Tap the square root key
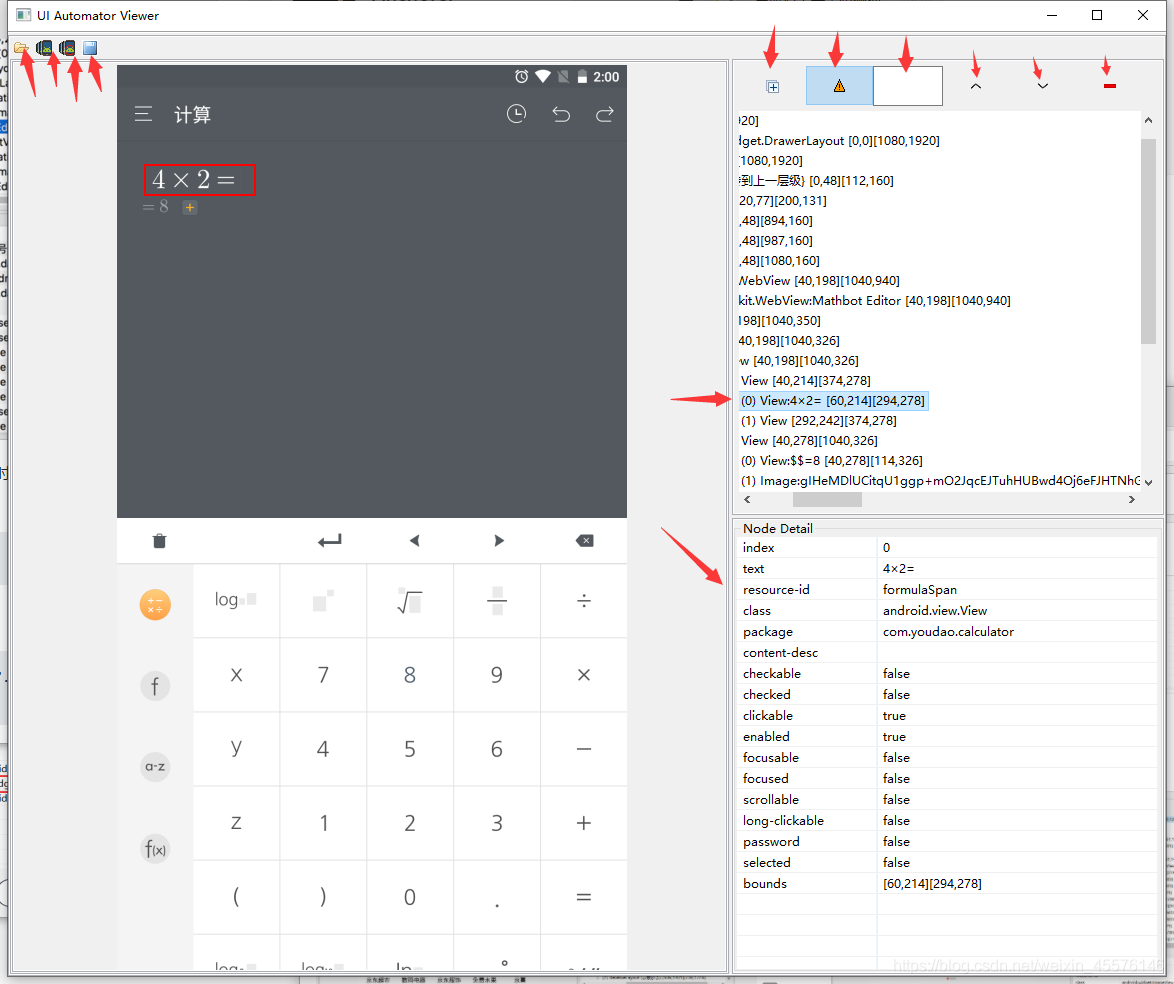The image size is (1174, 984). [410, 601]
